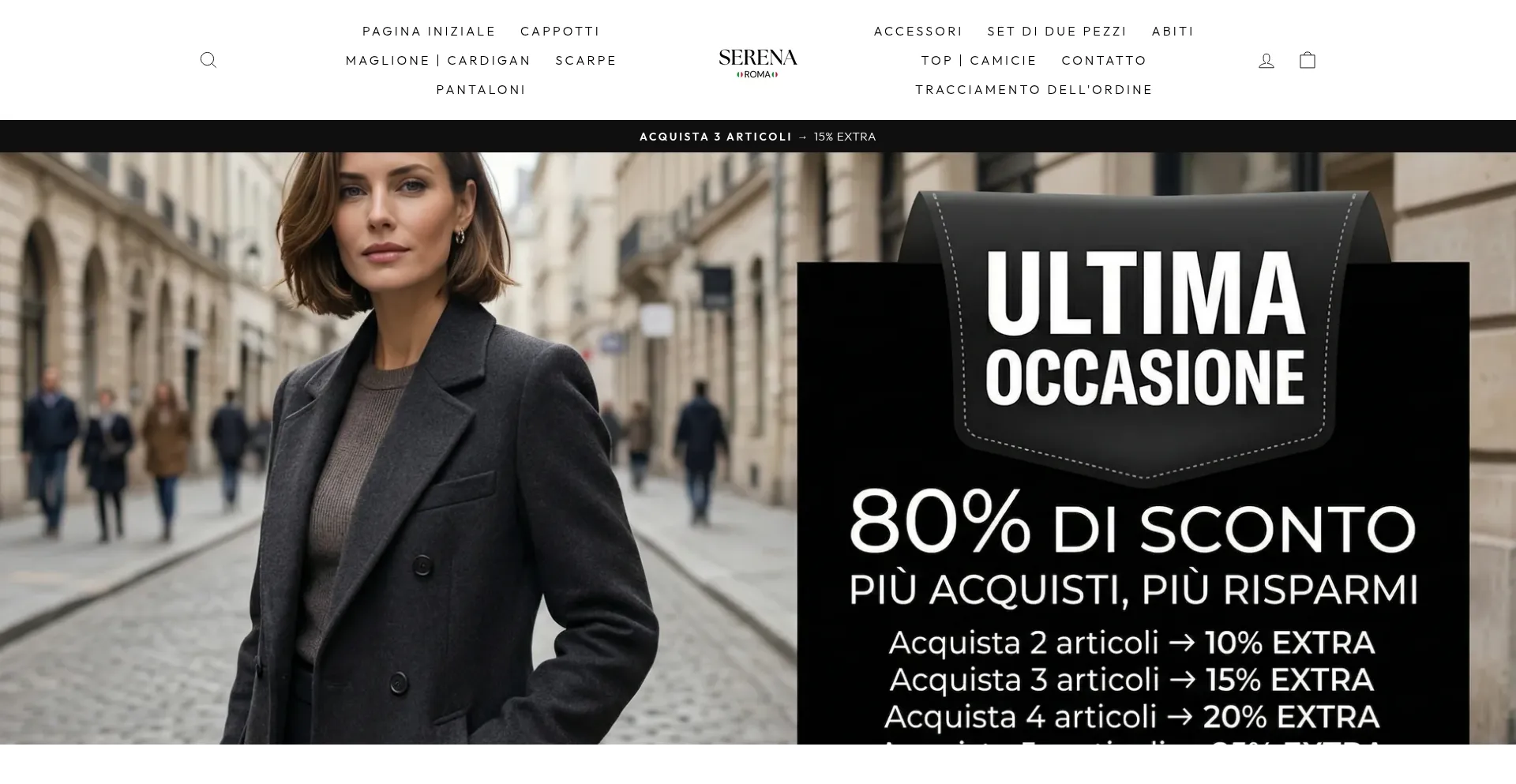
Task: Open the Cappotti category
Action: 560,32
